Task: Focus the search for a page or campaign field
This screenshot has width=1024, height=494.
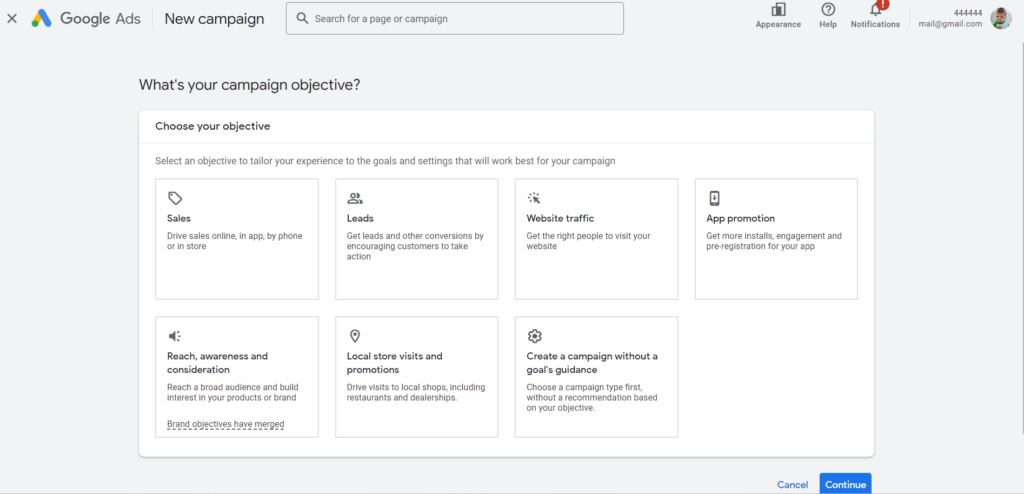Action: (x=455, y=18)
